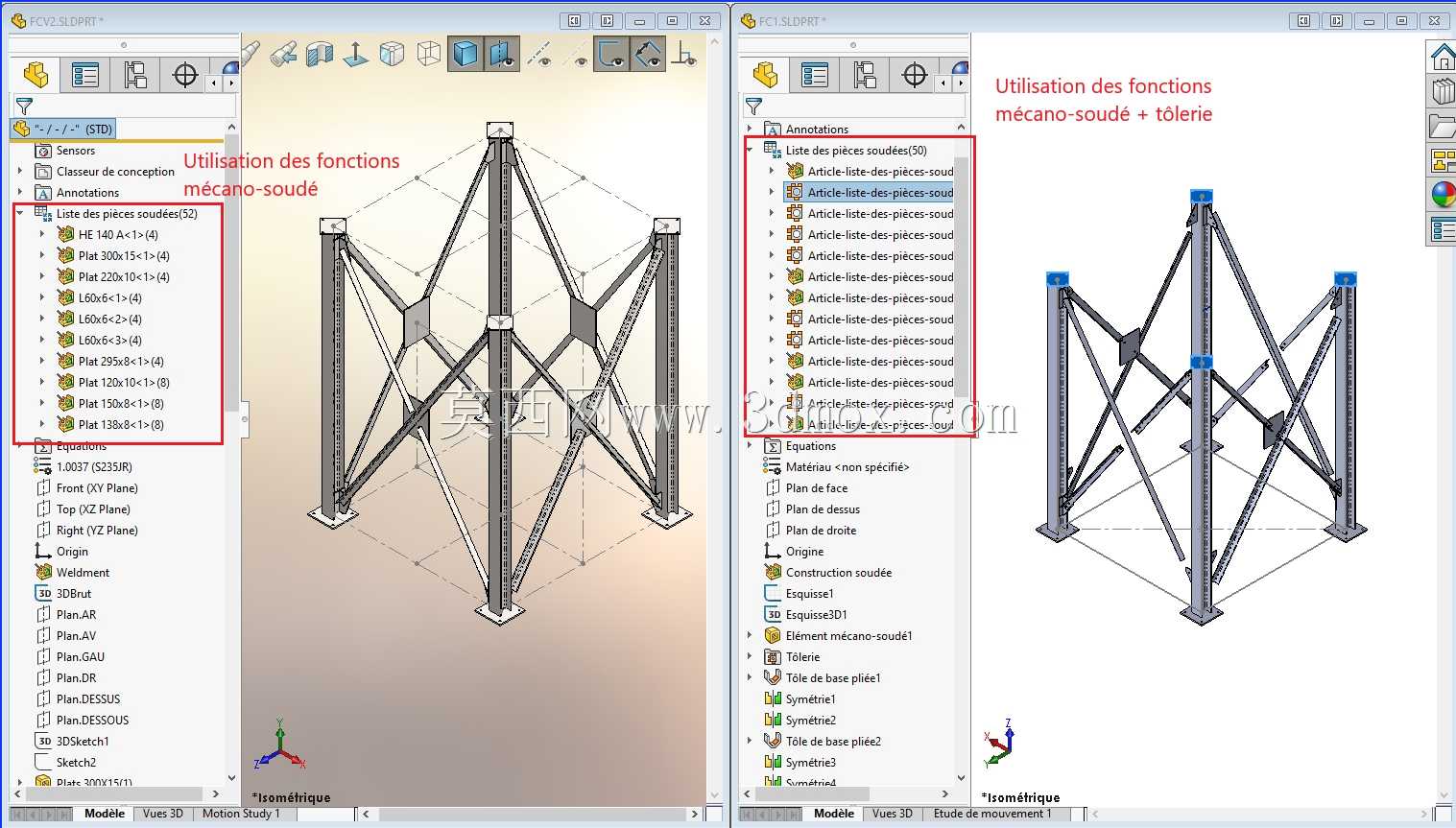Open File Explorer task pane folder icon

(x=1442, y=126)
